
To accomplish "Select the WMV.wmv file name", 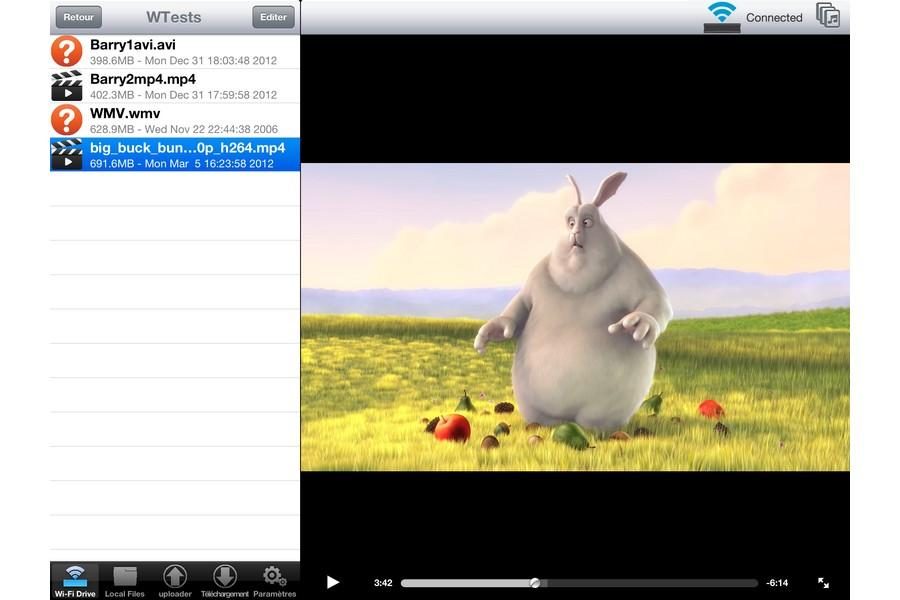I will pyautogui.click(x=125, y=114).
